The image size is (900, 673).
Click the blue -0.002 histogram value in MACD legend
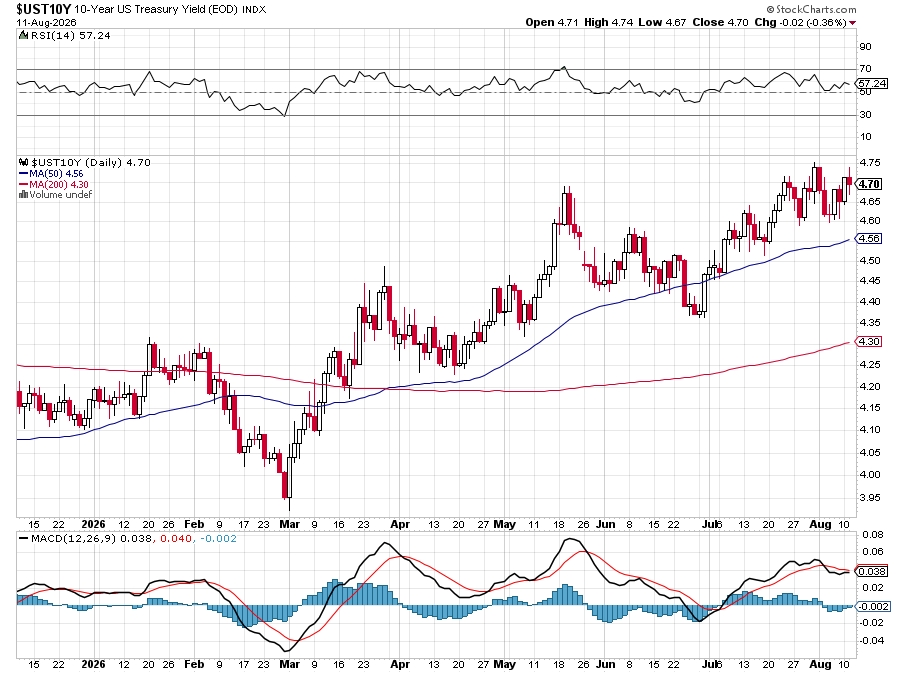218,539
